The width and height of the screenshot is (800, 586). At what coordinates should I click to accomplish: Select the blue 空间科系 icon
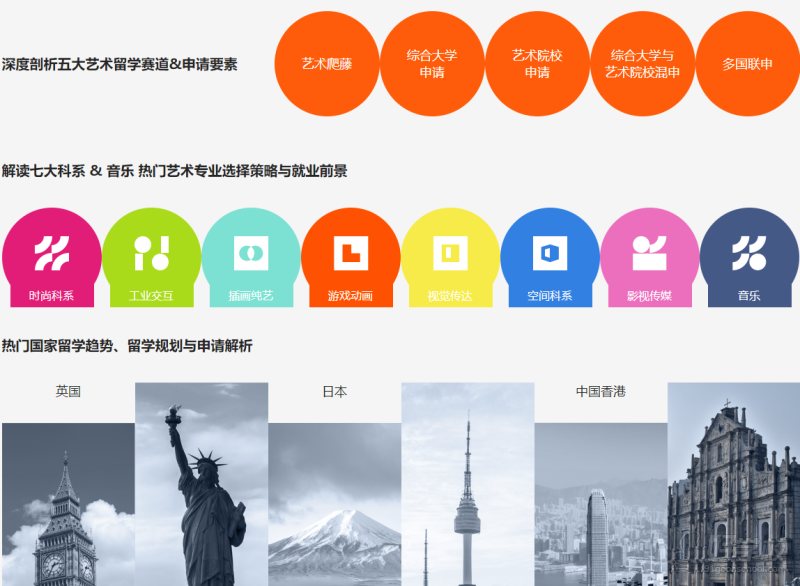[x=550, y=256]
